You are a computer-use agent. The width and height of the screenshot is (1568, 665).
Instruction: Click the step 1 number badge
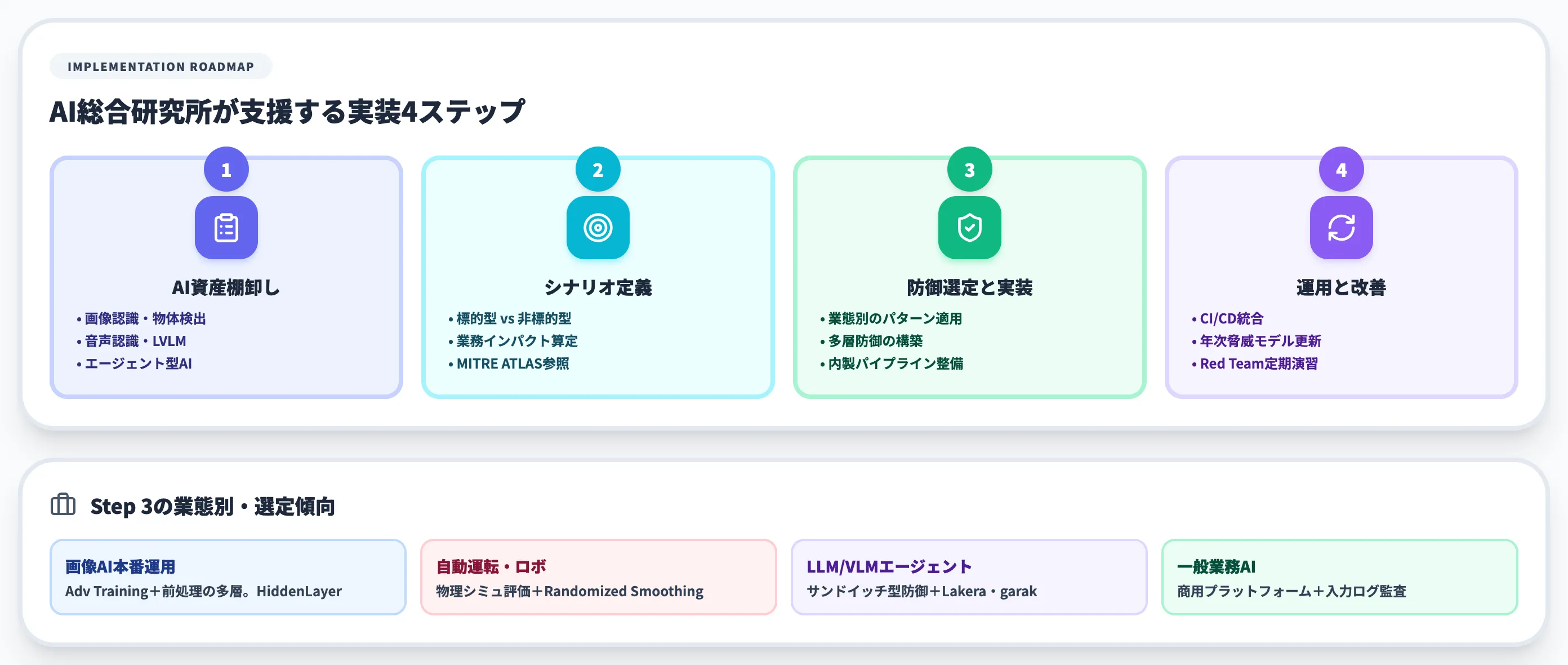click(x=226, y=169)
